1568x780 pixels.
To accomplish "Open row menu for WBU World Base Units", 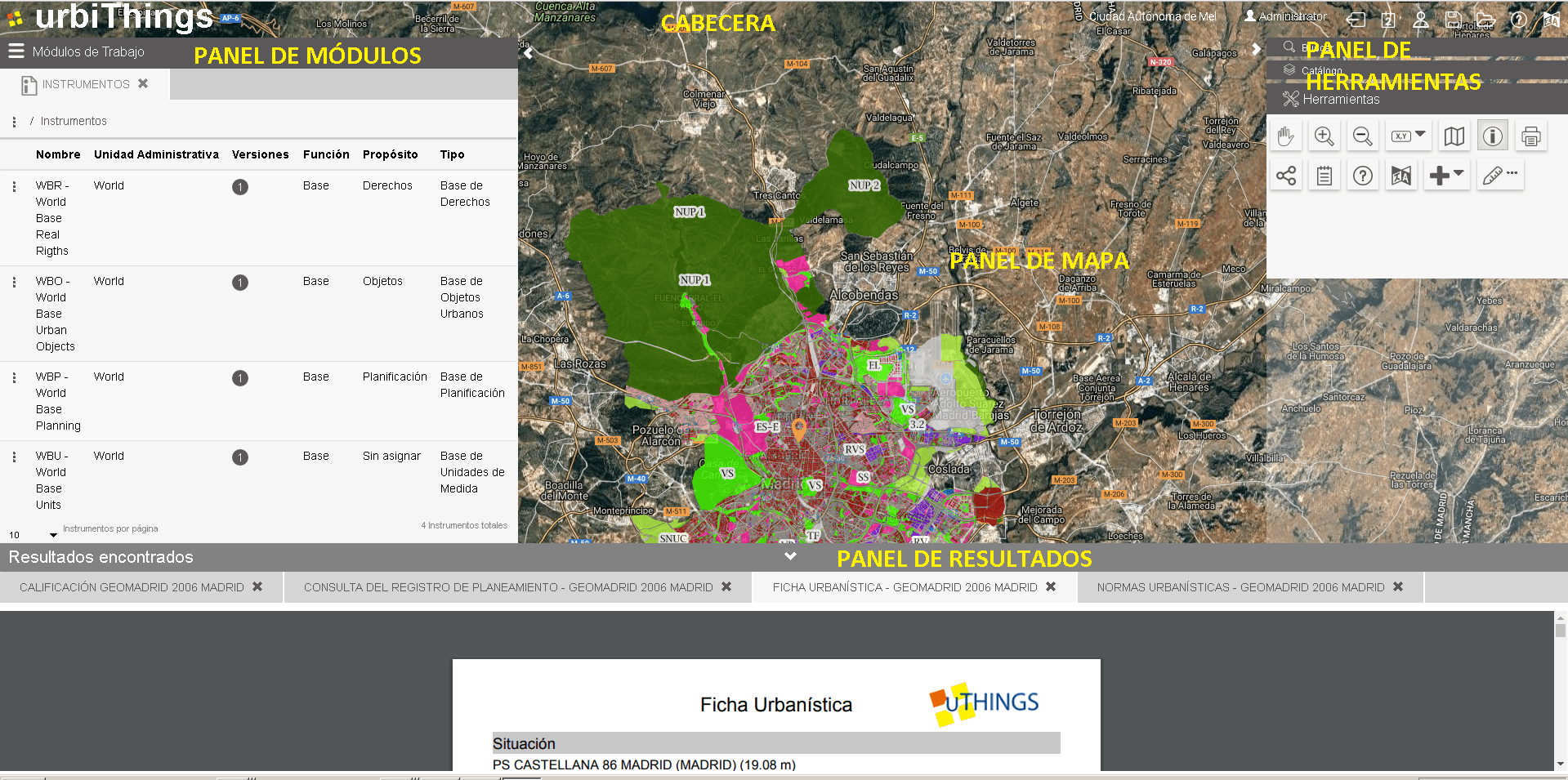I will coord(14,457).
